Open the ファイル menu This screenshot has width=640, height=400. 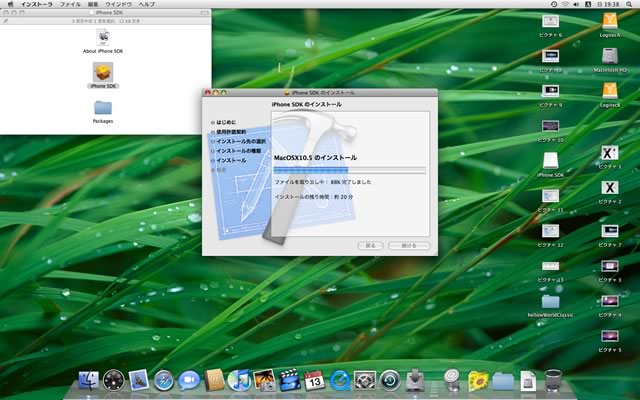pyautogui.click(x=70, y=4)
